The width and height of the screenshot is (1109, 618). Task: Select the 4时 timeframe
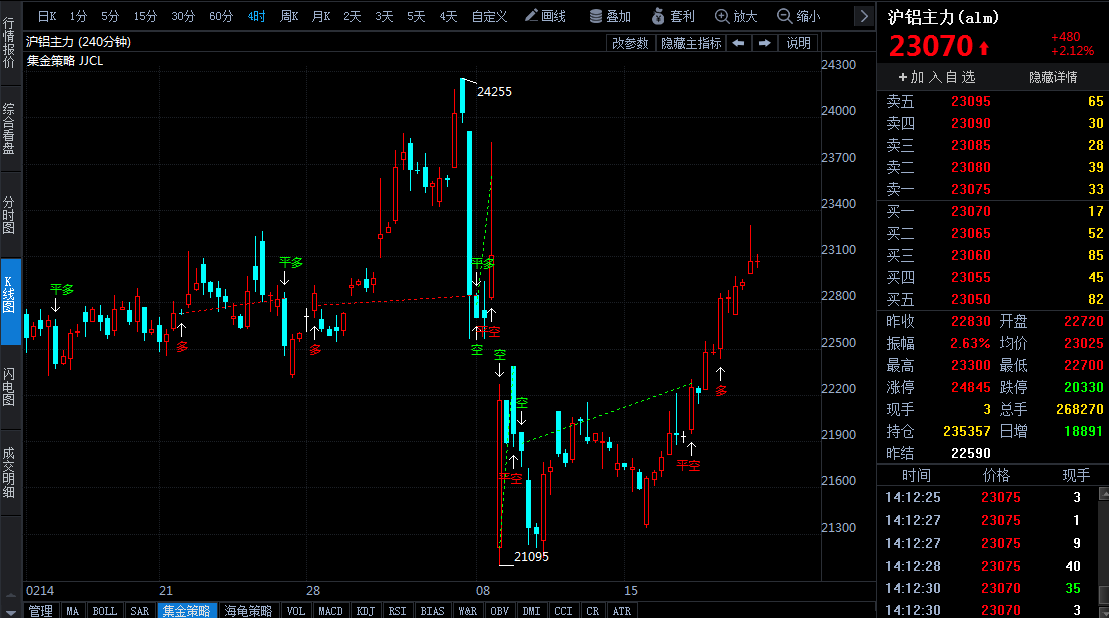[x=256, y=16]
